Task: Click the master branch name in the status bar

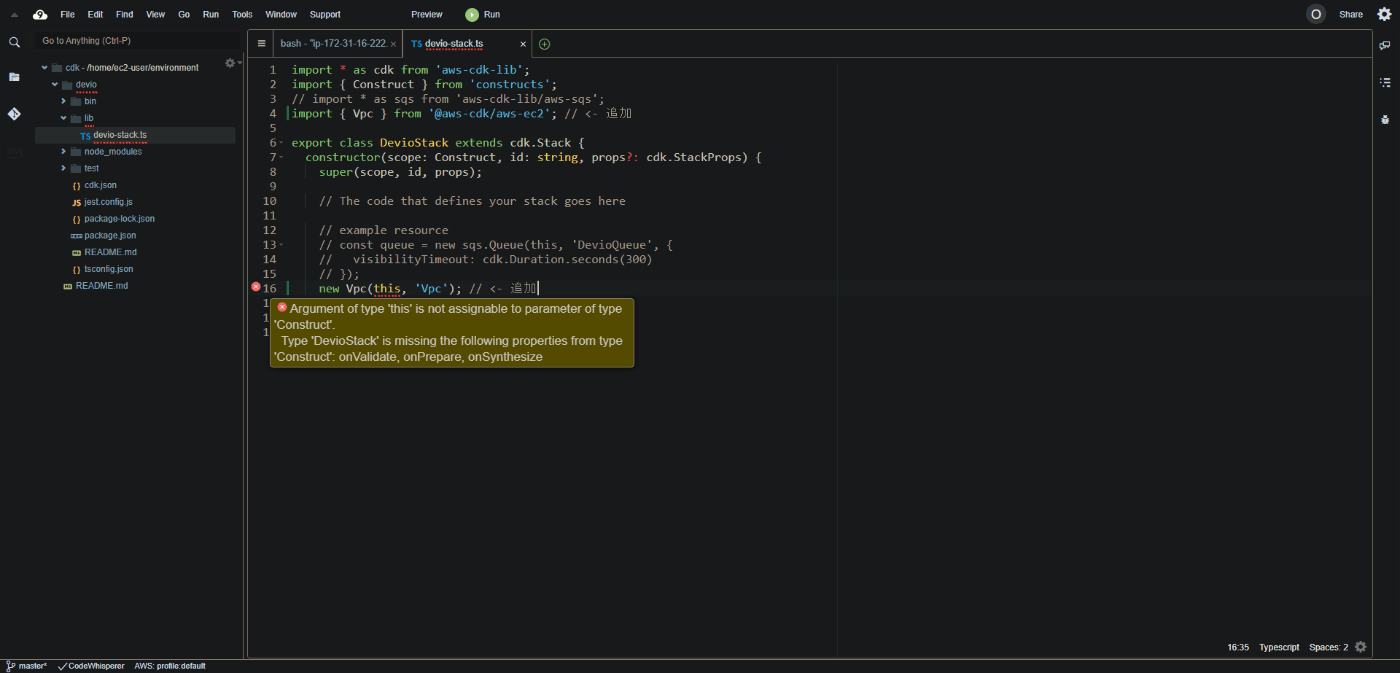Action: [x=32, y=666]
